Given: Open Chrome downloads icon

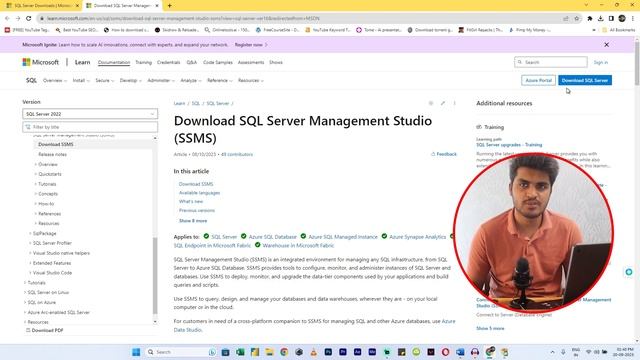Looking at the screenshot, I should (600, 18).
